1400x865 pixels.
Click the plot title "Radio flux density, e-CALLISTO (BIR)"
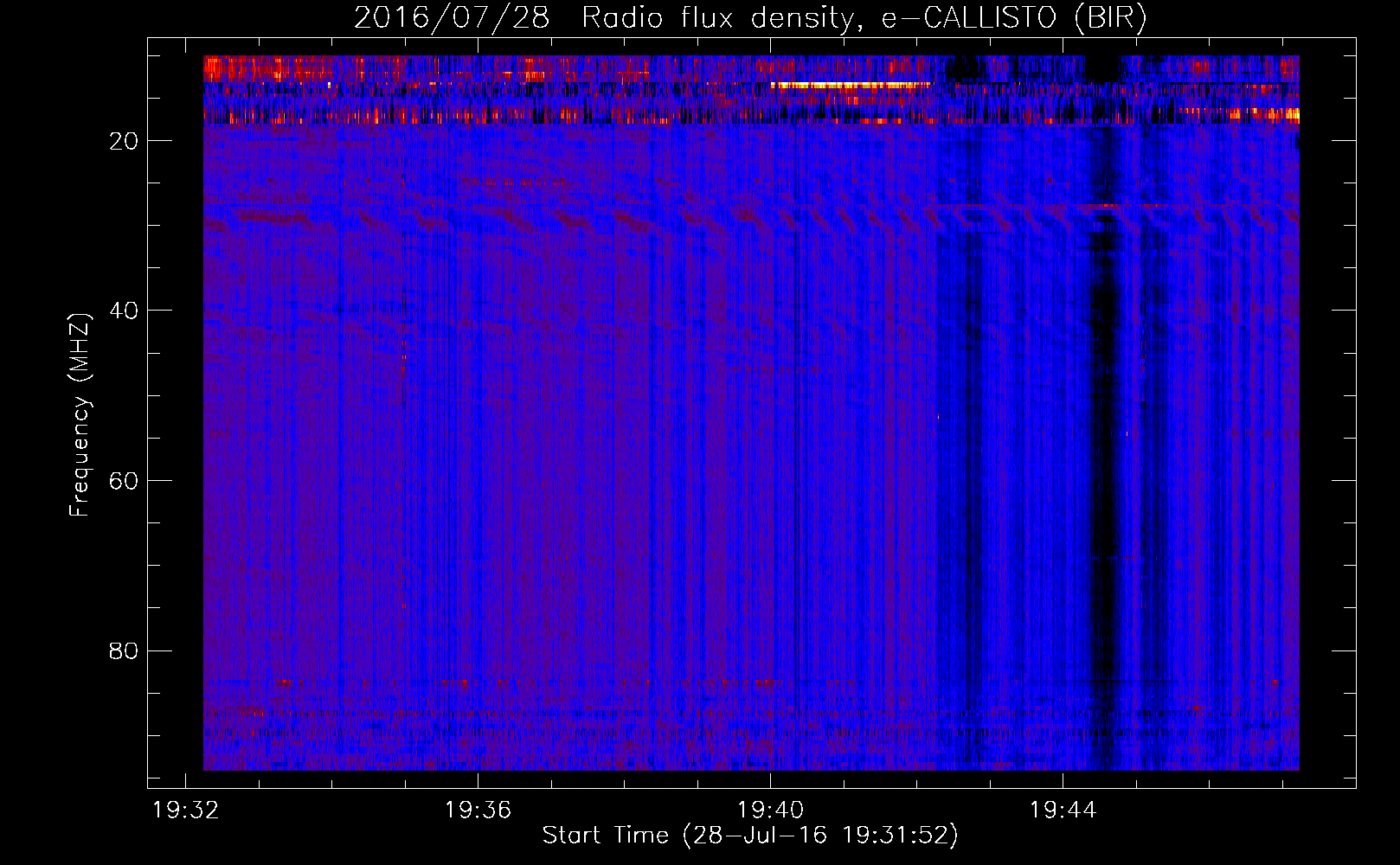point(864,18)
